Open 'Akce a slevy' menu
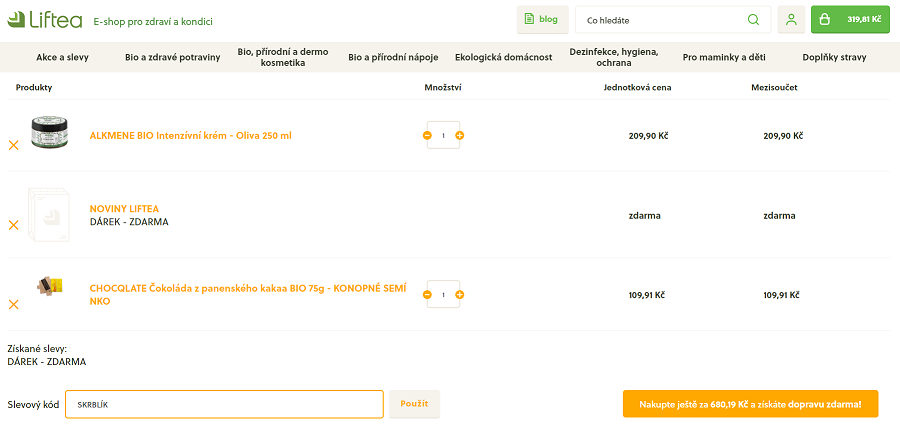900x424 pixels. click(x=63, y=57)
